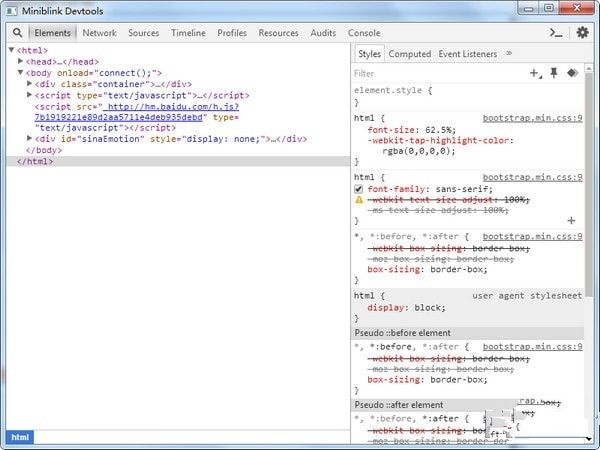
Task: Click the search magnifier icon in Devtools toolbar
Action: pos(17,33)
